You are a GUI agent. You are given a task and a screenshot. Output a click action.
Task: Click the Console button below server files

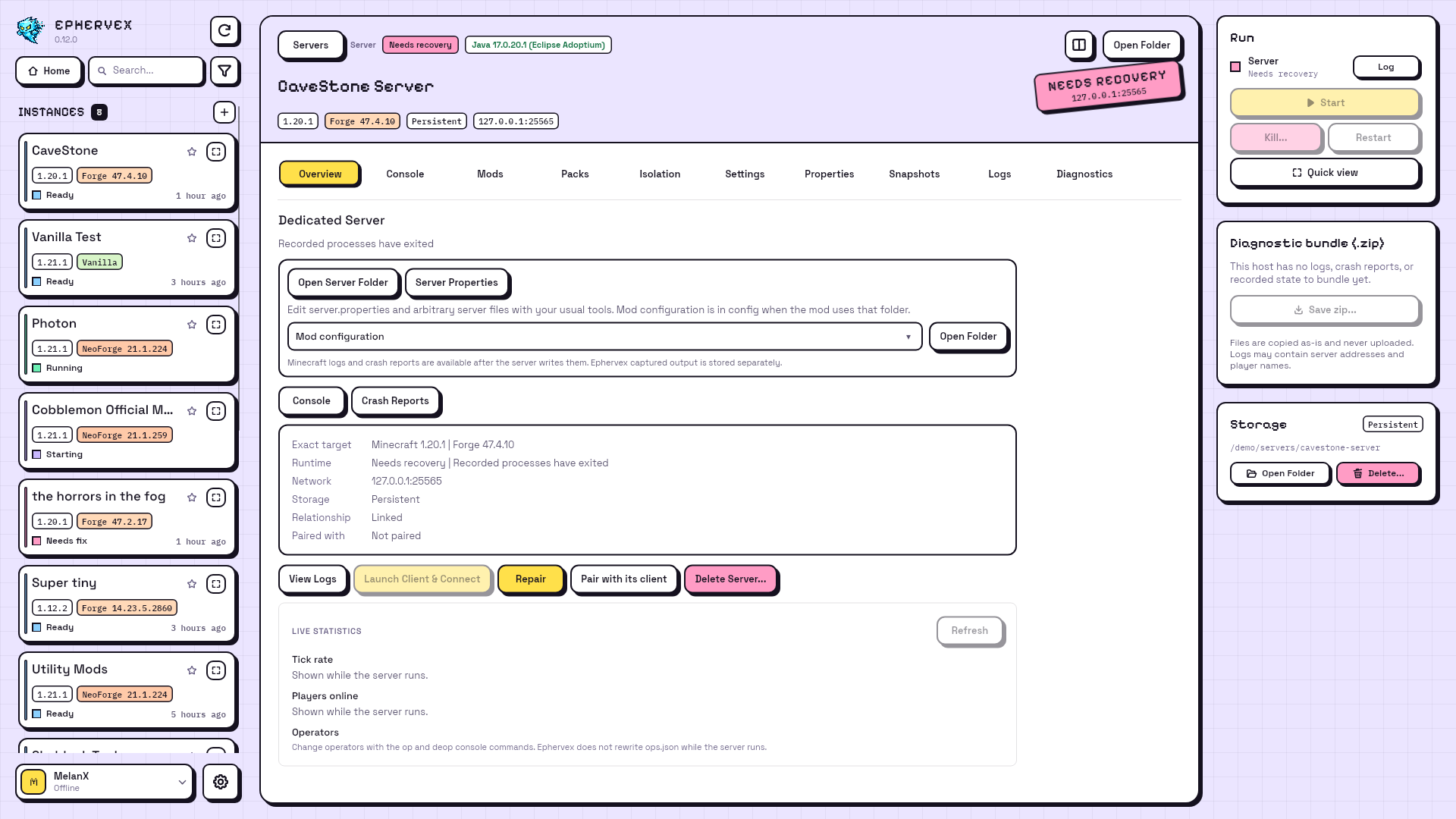pos(312,400)
